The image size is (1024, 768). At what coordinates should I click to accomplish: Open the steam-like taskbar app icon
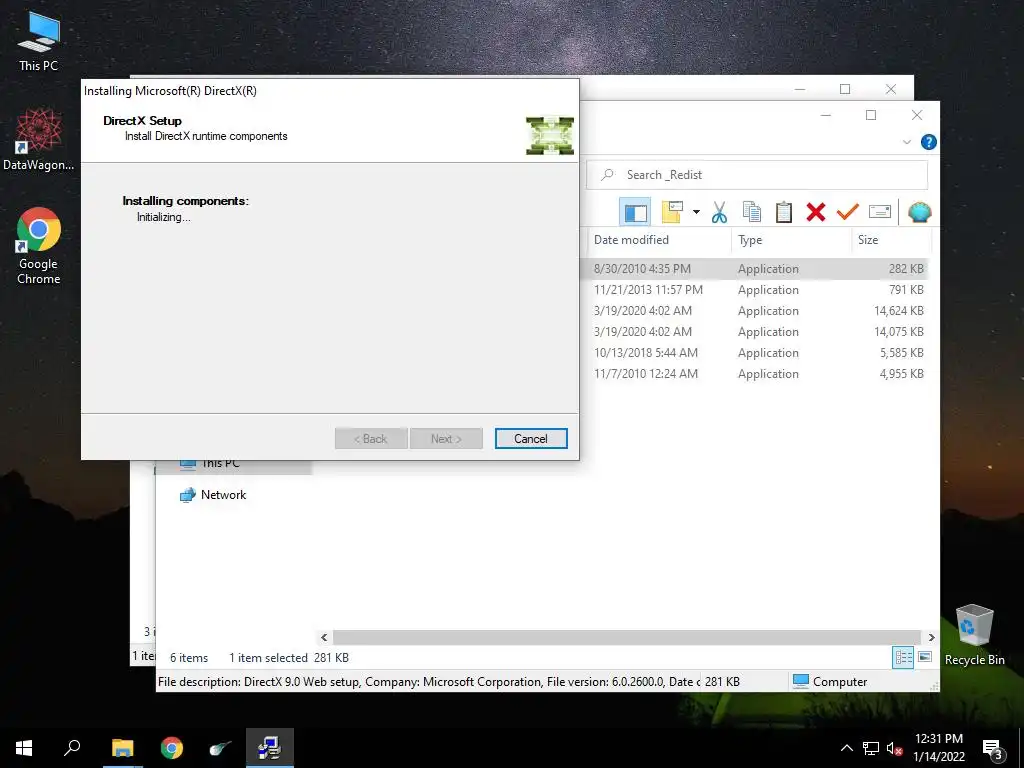click(221, 748)
